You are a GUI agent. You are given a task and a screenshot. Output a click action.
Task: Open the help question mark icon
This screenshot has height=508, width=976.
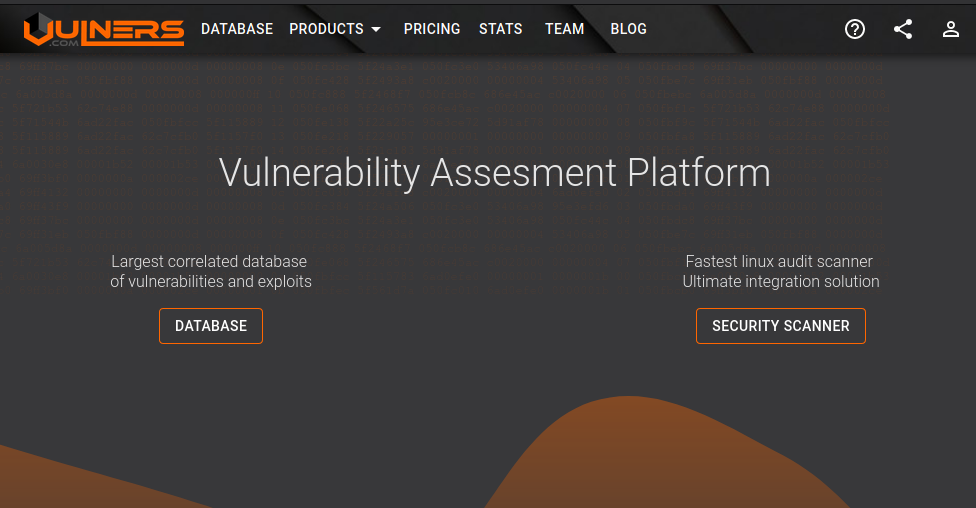pyautogui.click(x=855, y=29)
